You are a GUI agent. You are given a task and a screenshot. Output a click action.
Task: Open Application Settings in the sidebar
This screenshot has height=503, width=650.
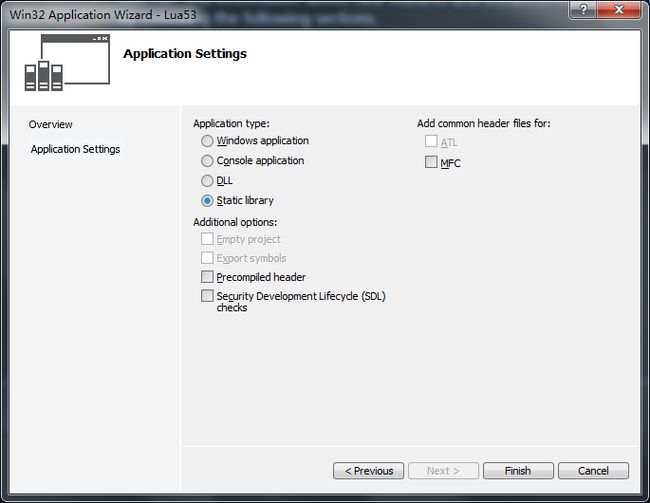click(x=75, y=149)
